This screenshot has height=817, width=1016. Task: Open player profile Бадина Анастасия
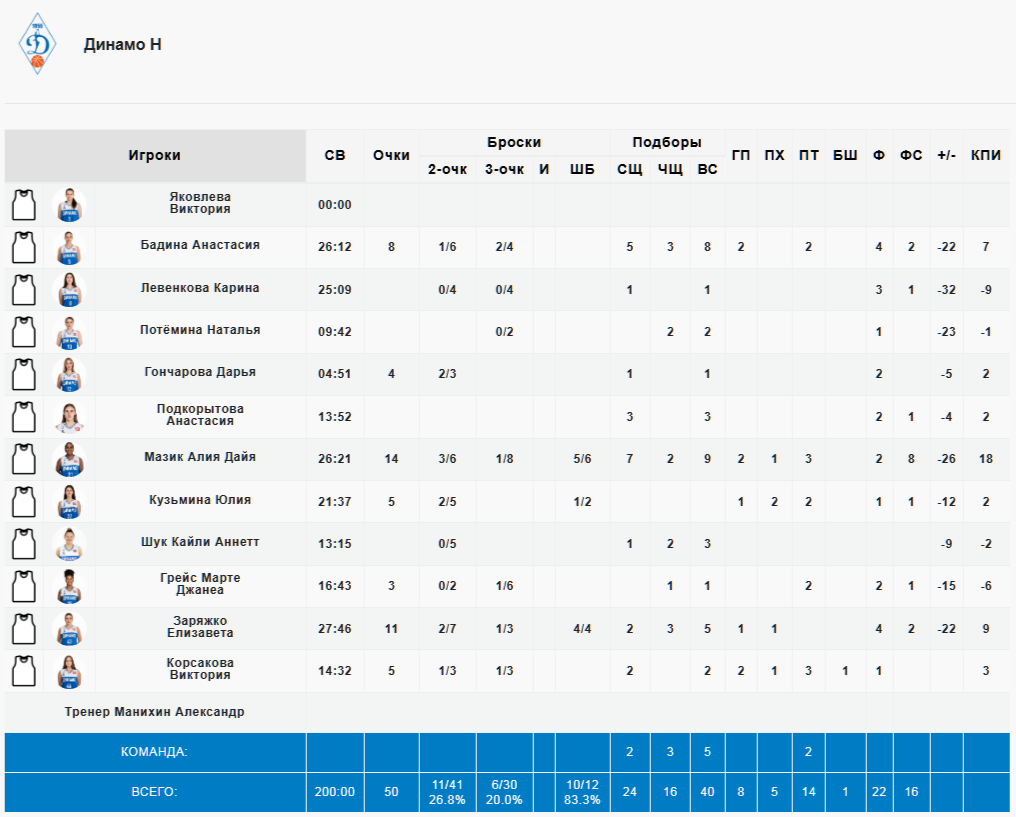[x=200, y=245]
